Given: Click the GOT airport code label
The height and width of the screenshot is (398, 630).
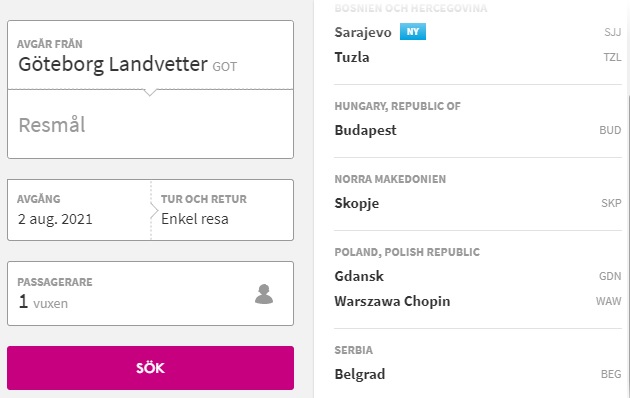Looking at the screenshot, I should [225, 67].
